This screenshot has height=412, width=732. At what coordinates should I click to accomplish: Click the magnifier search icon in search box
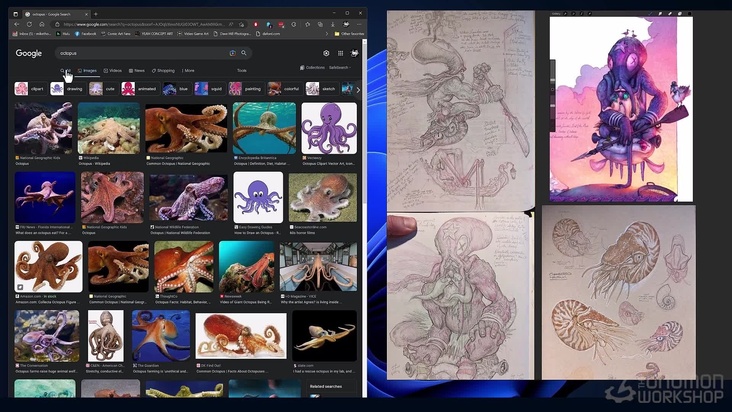pyautogui.click(x=243, y=53)
